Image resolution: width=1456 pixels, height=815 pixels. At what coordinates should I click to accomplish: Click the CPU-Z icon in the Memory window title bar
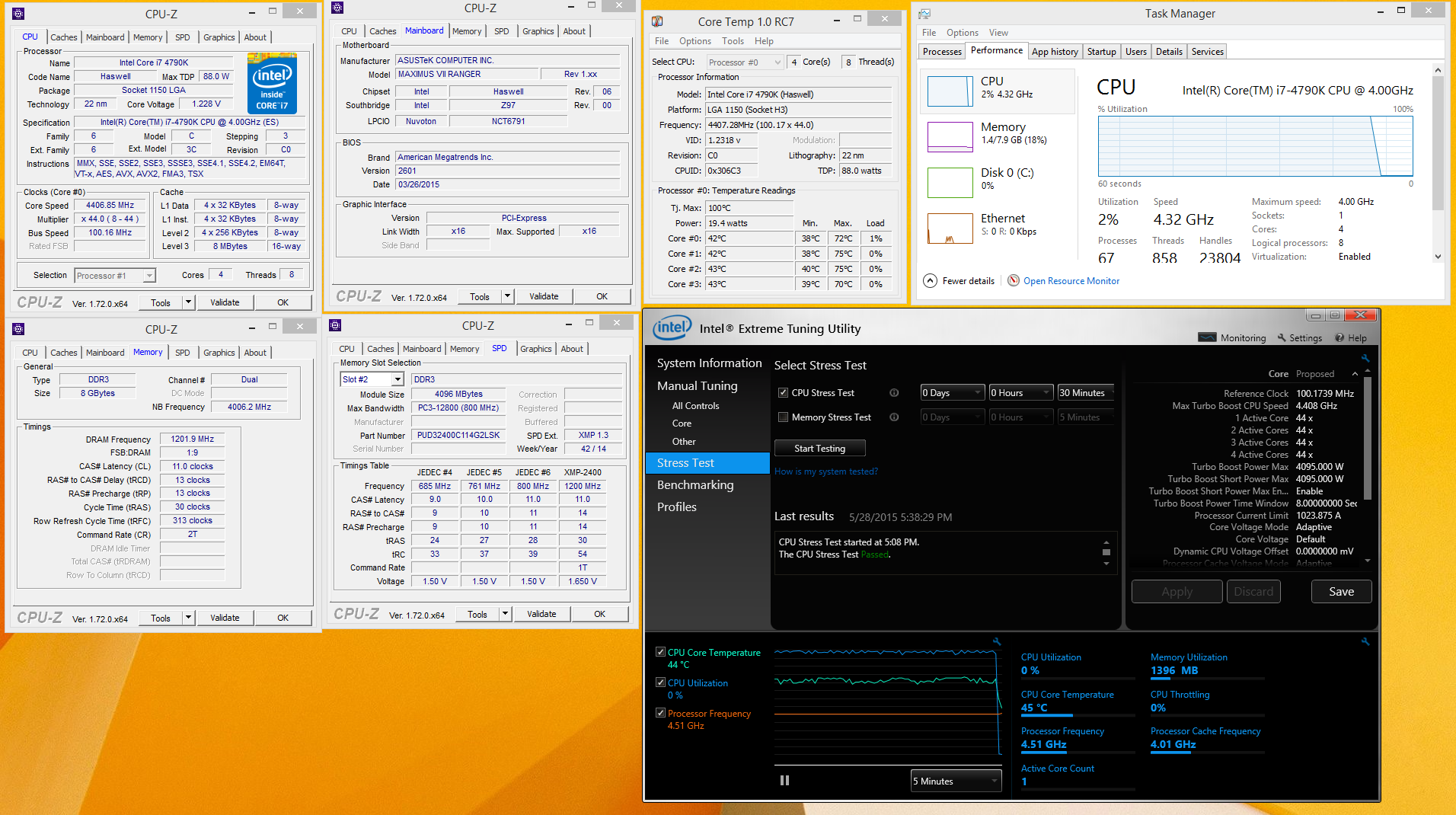[x=18, y=329]
